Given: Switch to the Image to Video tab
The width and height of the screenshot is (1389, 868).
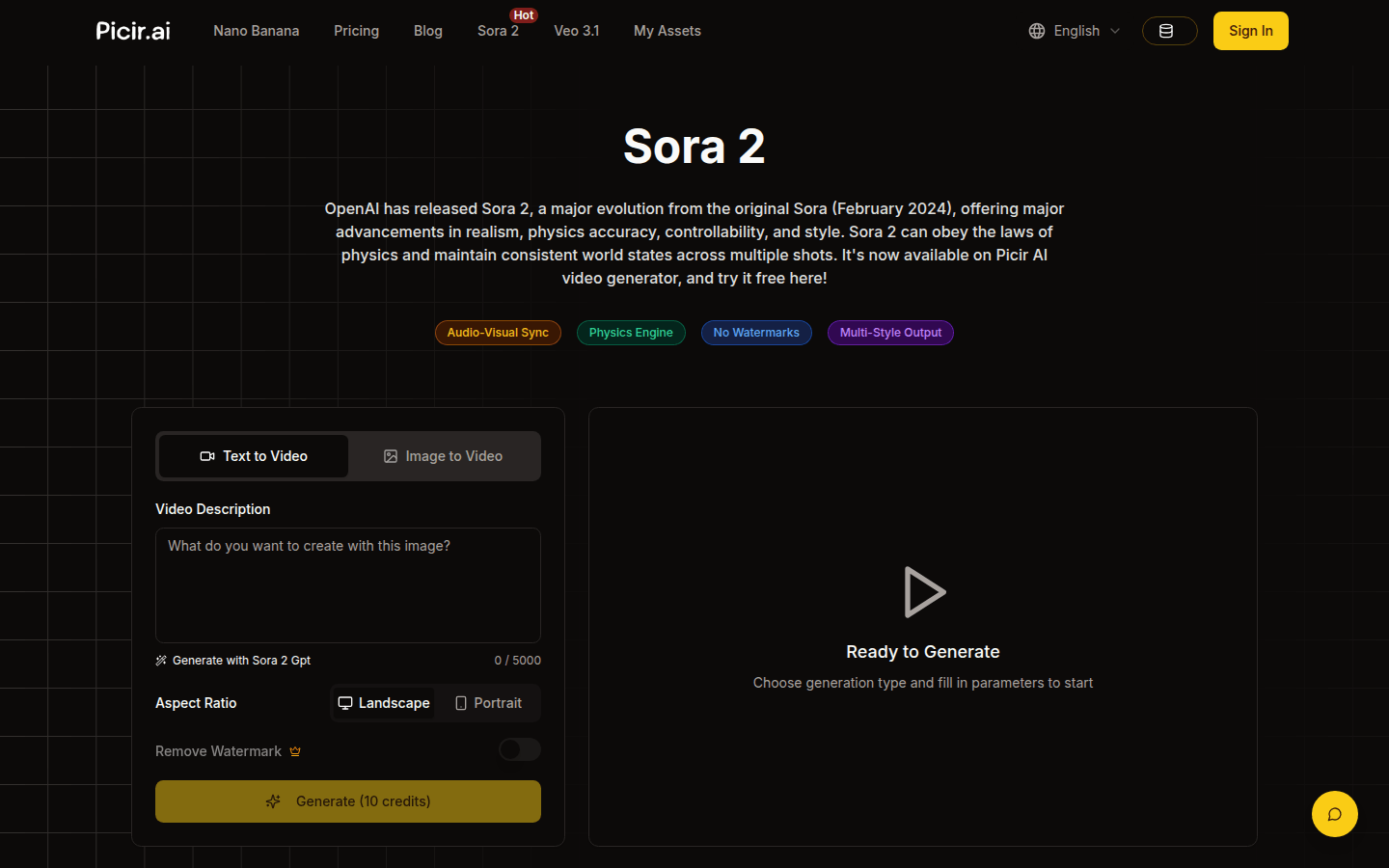Looking at the screenshot, I should 444,456.
